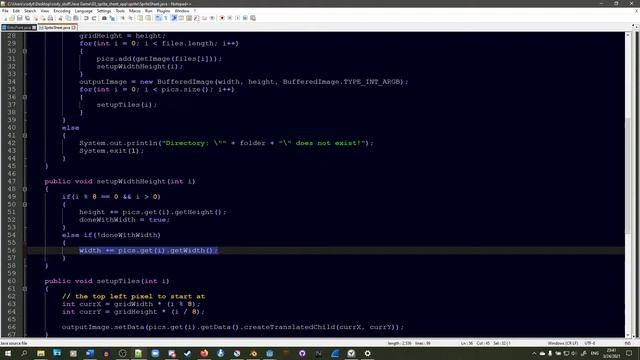640x360 pixels.
Task: Click the vertical scrollbar thumb
Action: point(628,176)
